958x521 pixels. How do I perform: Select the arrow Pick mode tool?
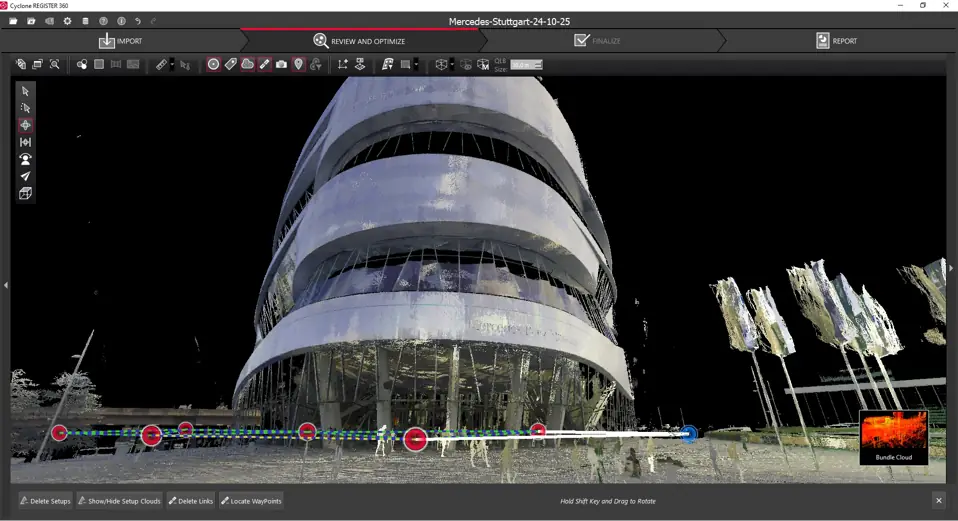tap(25, 91)
